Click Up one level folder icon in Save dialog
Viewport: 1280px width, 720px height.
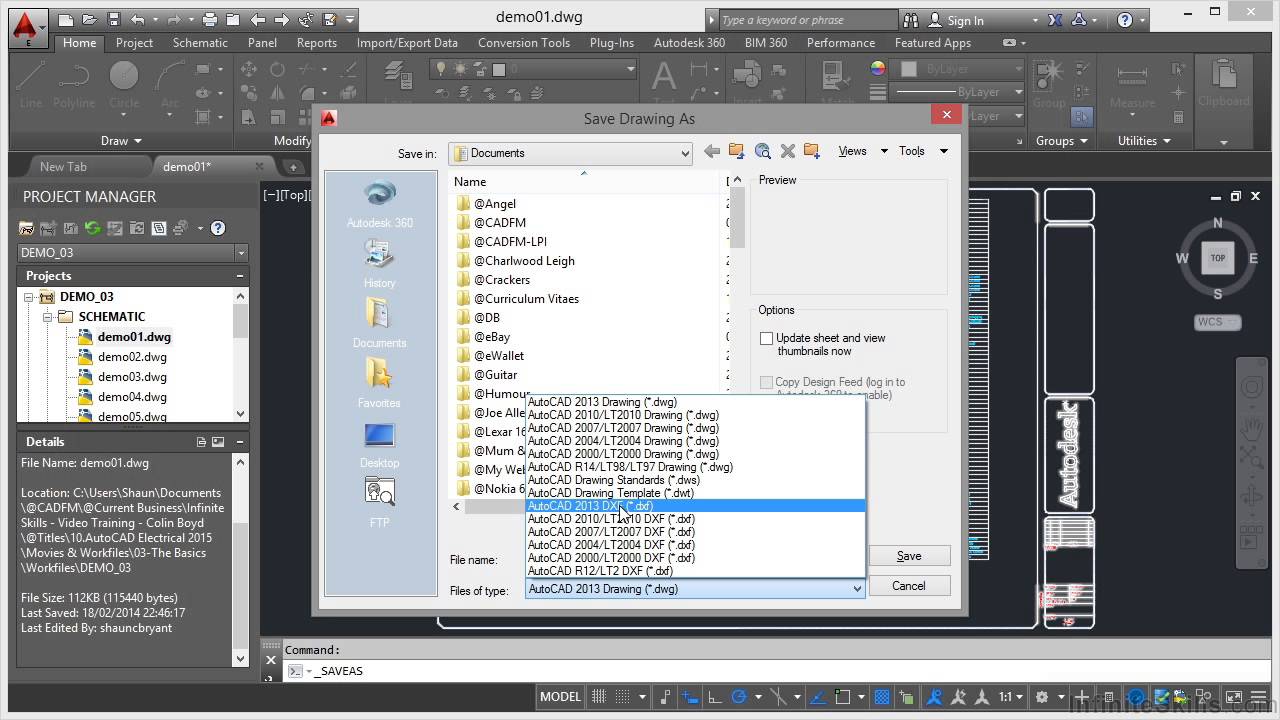pos(737,151)
